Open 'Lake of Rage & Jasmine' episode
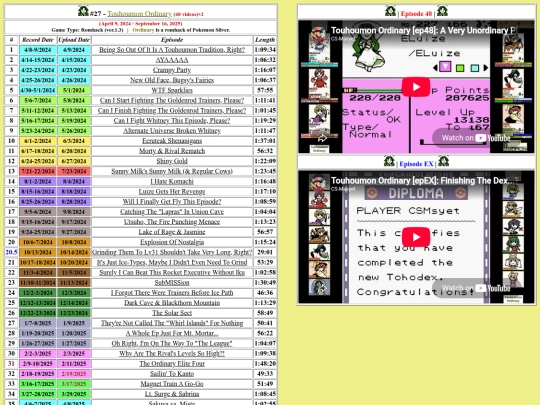This screenshot has height=405, width=540. (x=172, y=232)
